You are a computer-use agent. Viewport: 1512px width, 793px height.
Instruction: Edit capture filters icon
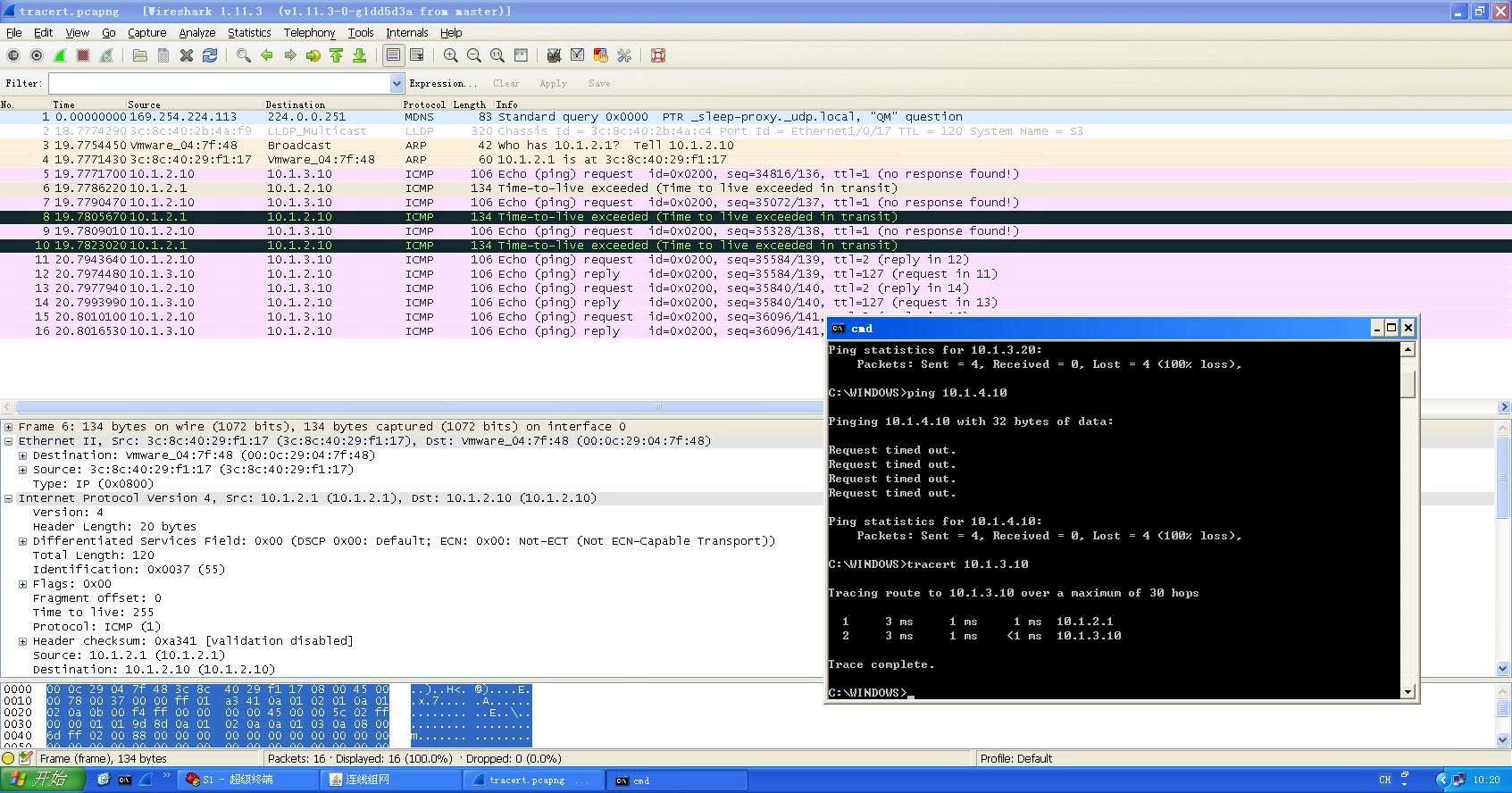pyautogui.click(x=555, y=55)
